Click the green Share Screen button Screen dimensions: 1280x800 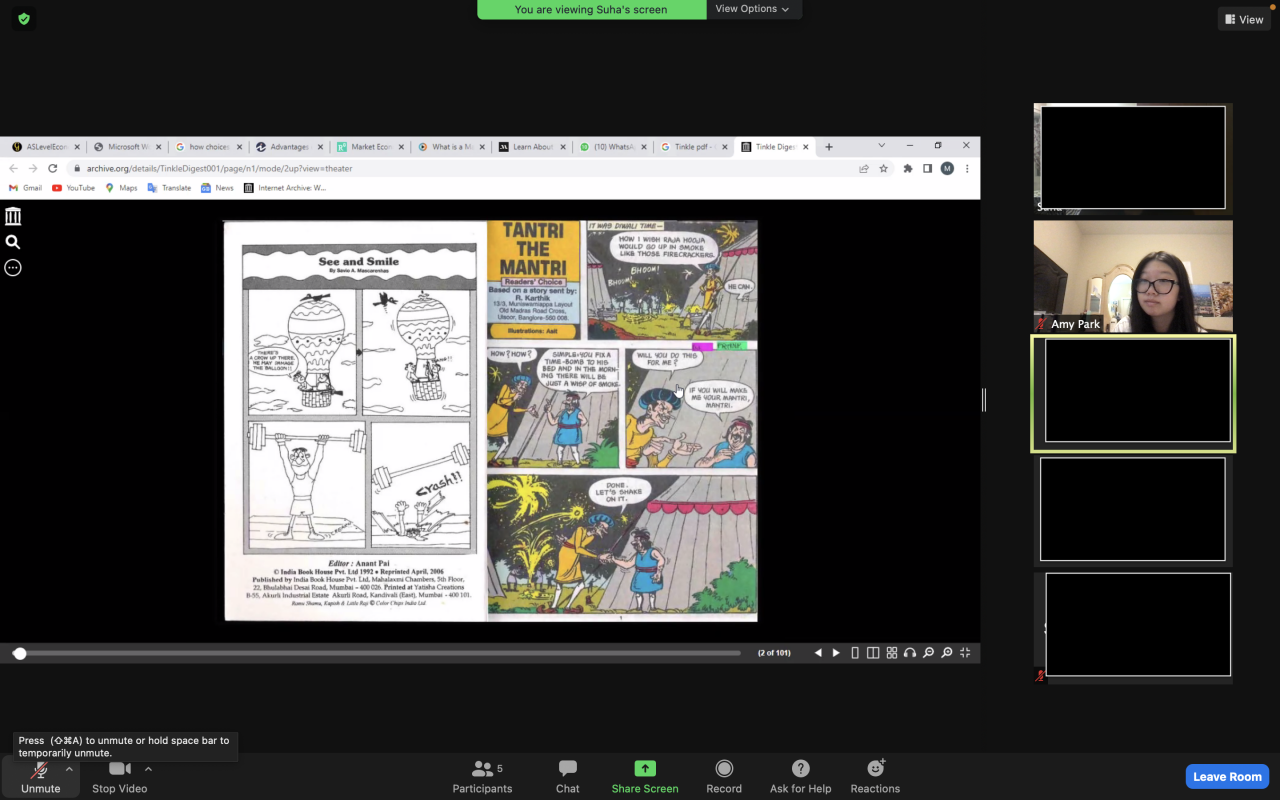tap(645, 776)
